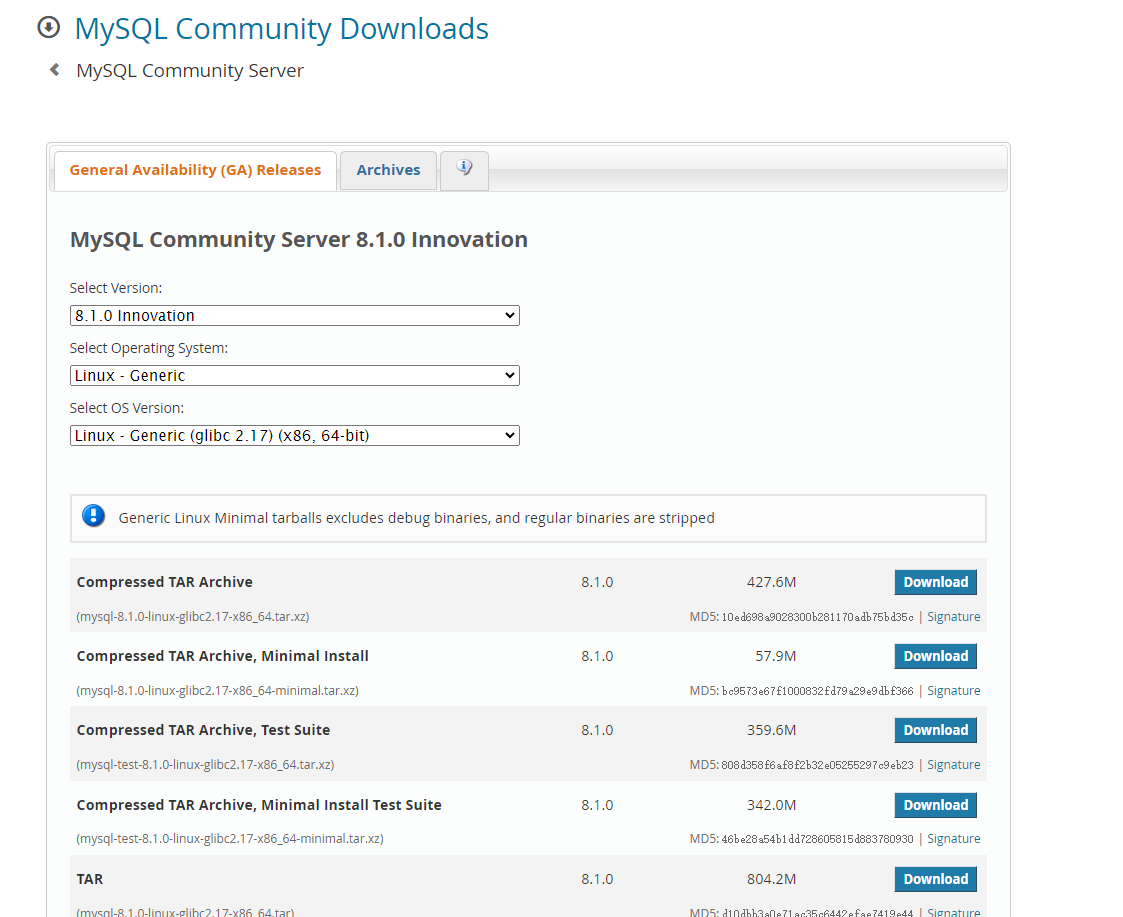
Task: Download the Compressed TAR Archive 427.6M
Action: [x=935, y=582]
